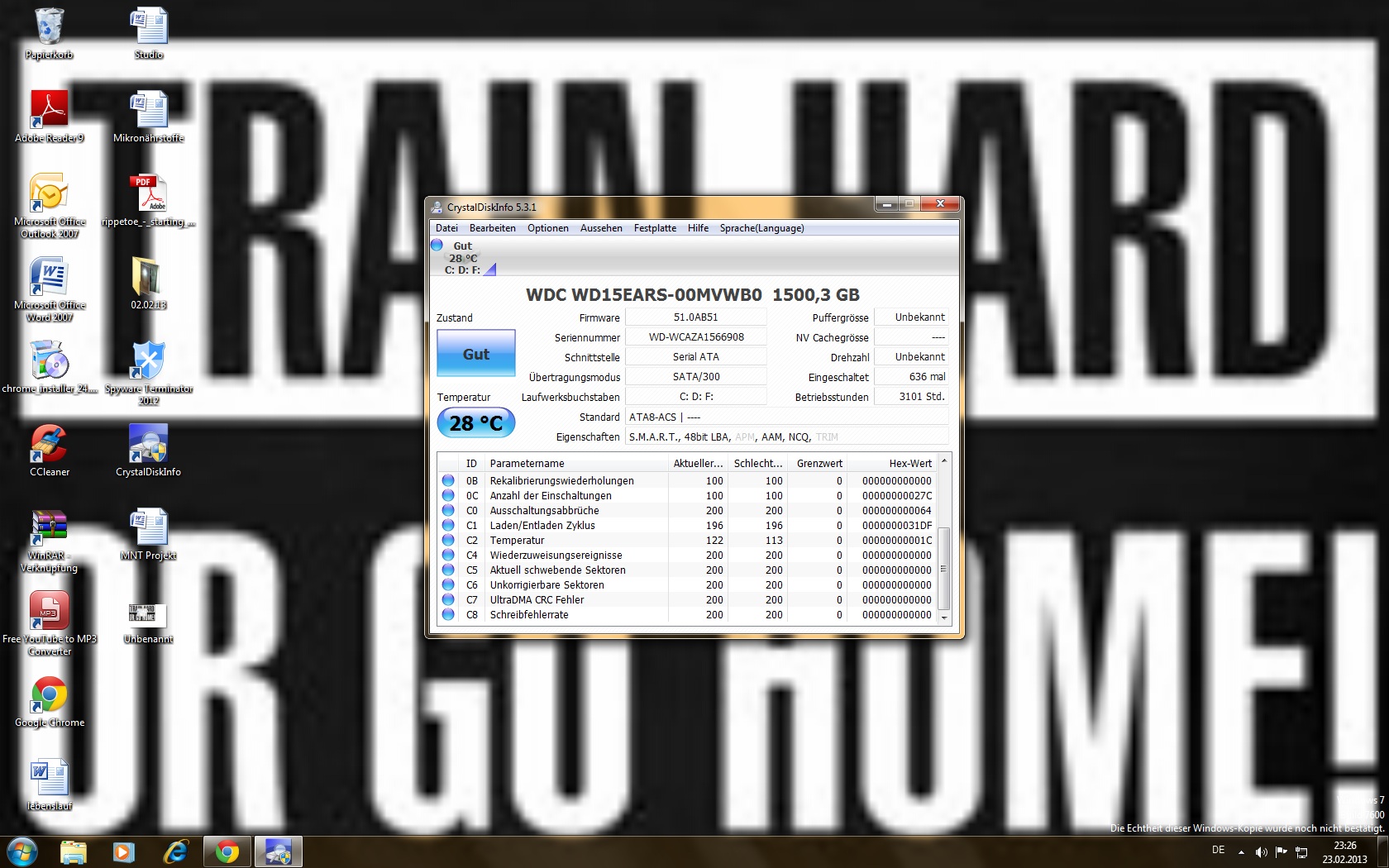
Task: Open the Festplatte menu
Action: point(655,228)
